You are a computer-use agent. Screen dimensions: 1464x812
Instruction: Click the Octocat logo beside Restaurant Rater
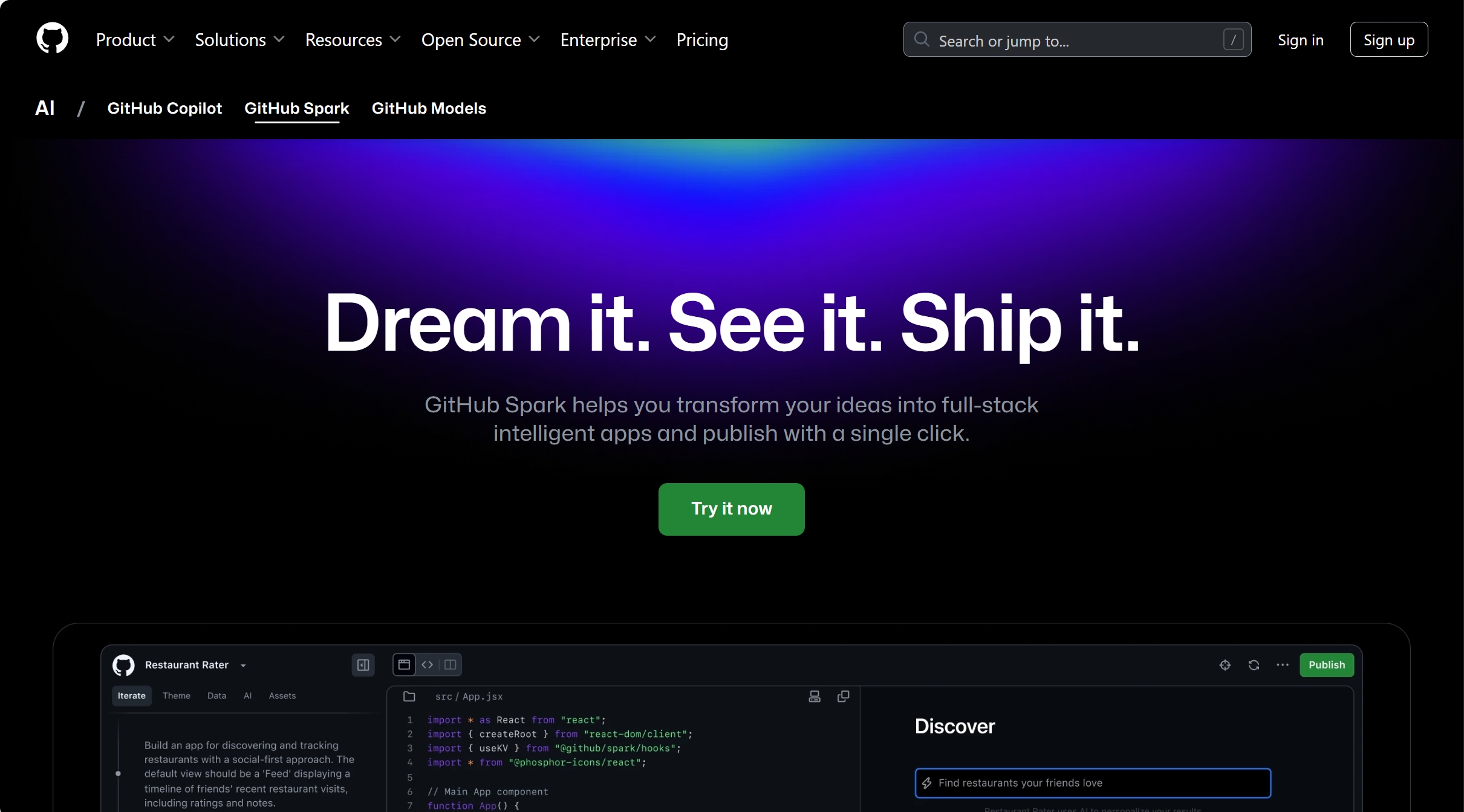pyautogui.click(x=123, y=665)
